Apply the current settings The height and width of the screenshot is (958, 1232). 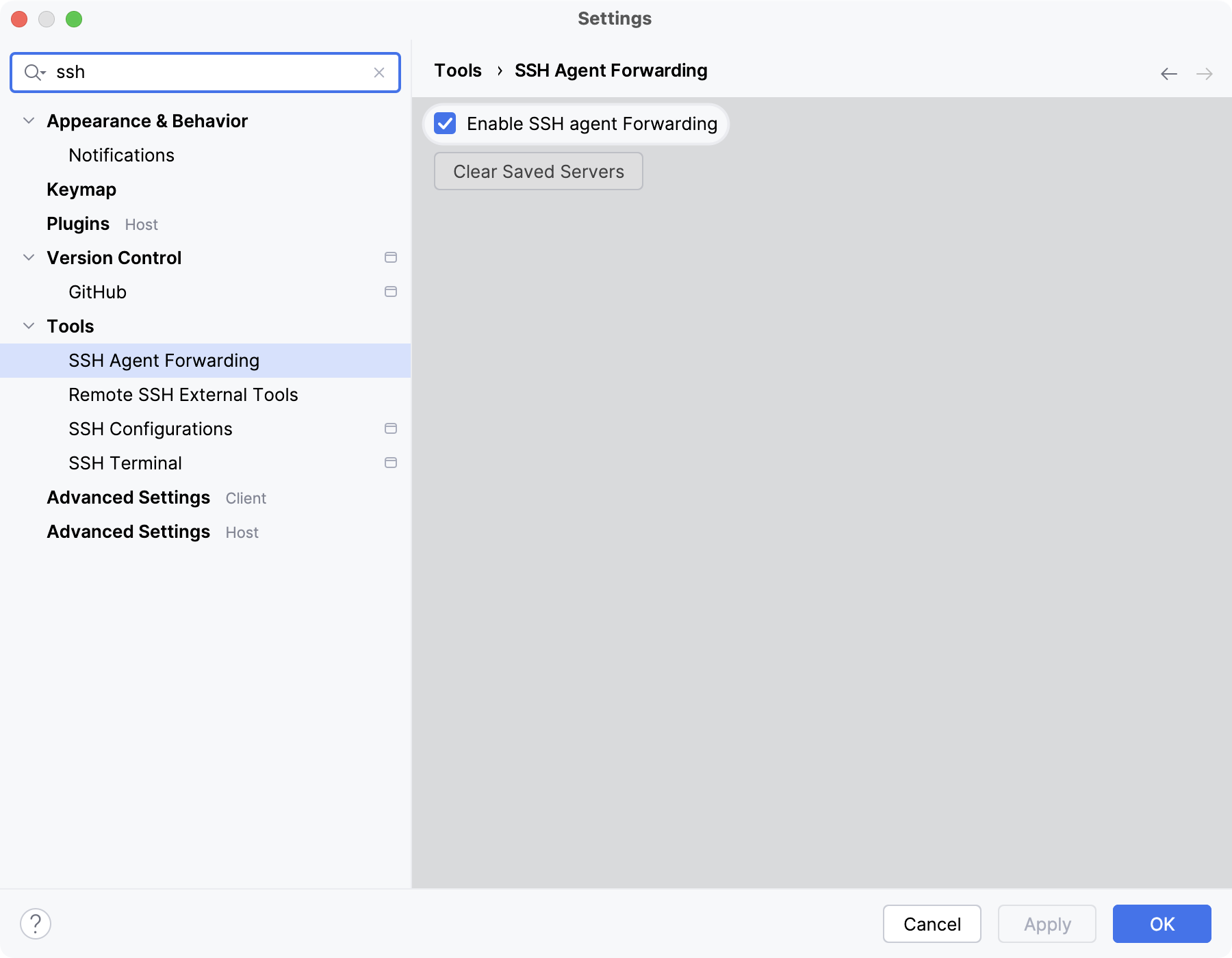pyautogui.click(x=1046, y=924)
